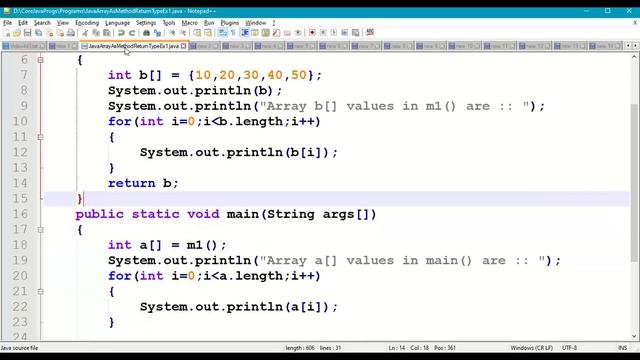The image size is (640, 360).
Task: Create a new file with the New toolbar icon
Action: pos(7,33)
